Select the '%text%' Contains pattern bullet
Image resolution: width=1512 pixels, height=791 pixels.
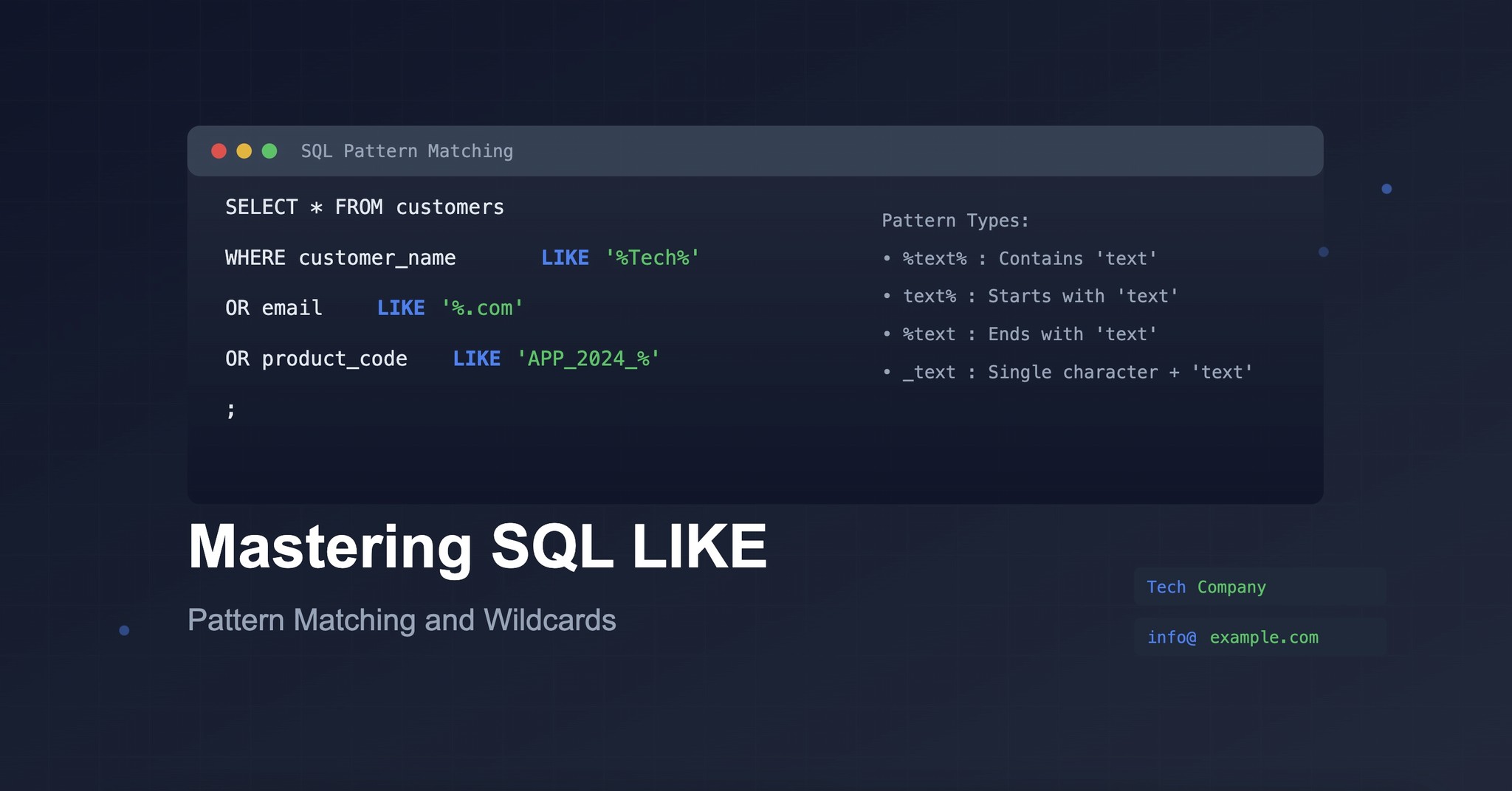(1020, 258)
